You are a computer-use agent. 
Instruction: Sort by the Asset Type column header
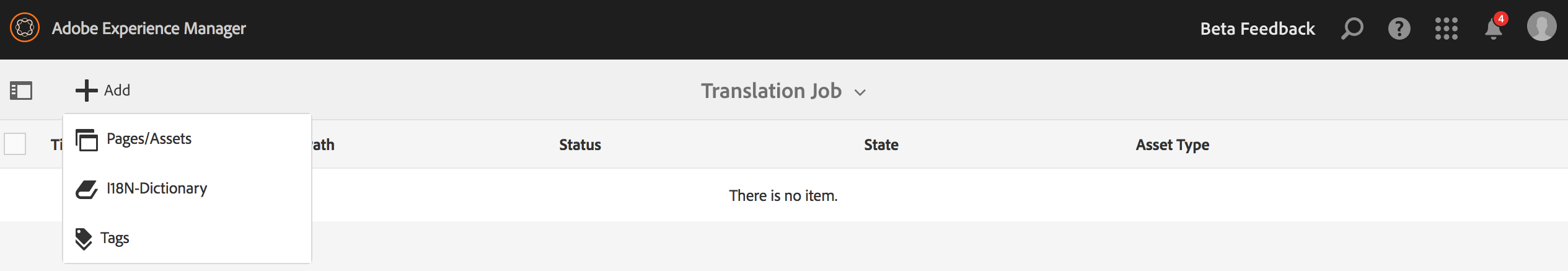click(1173, 144)
